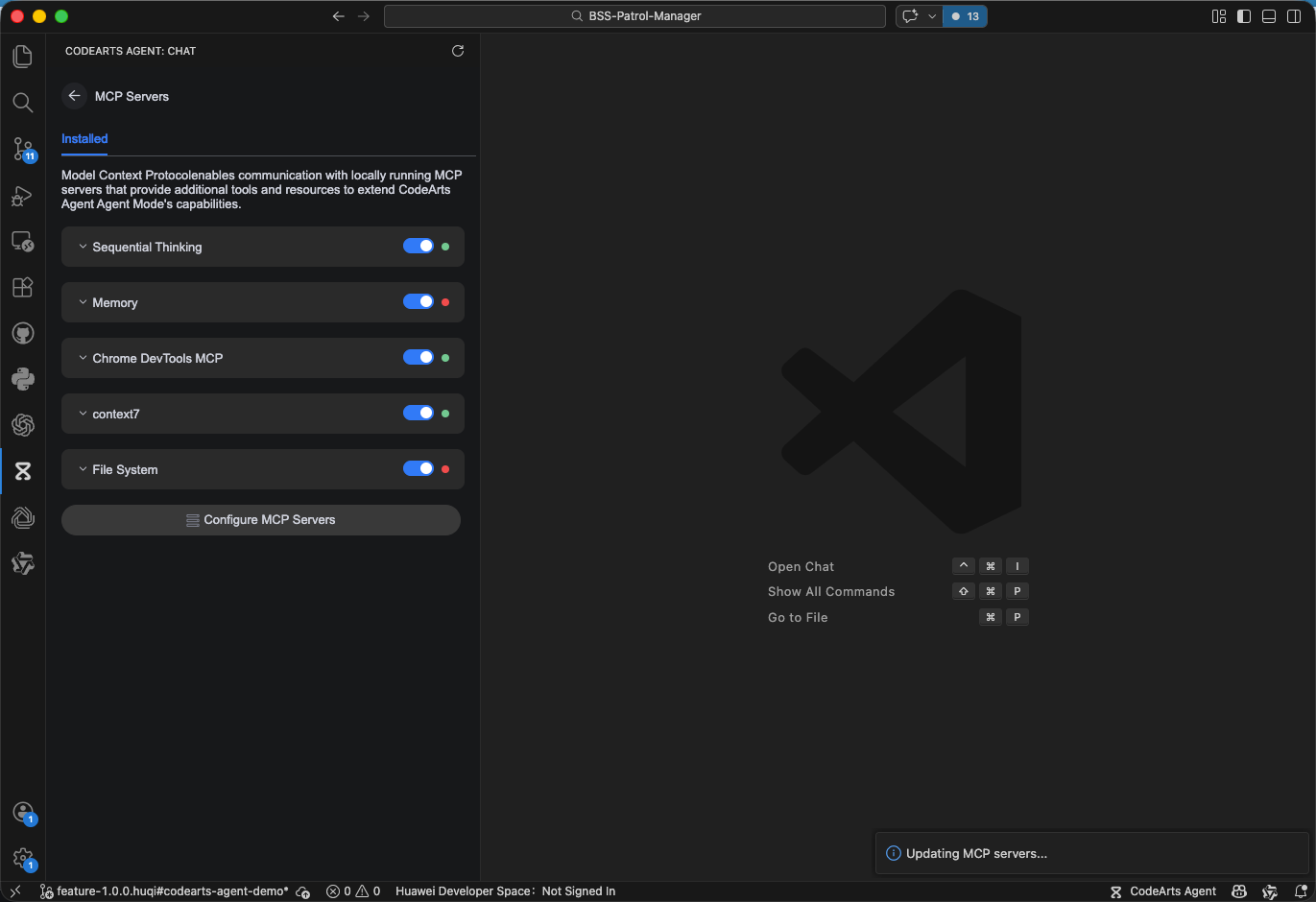The image size is (1316, 902).
Task: Open the Explorer view in activity bar
Action: pyautogui.click(x=23, y=57)
